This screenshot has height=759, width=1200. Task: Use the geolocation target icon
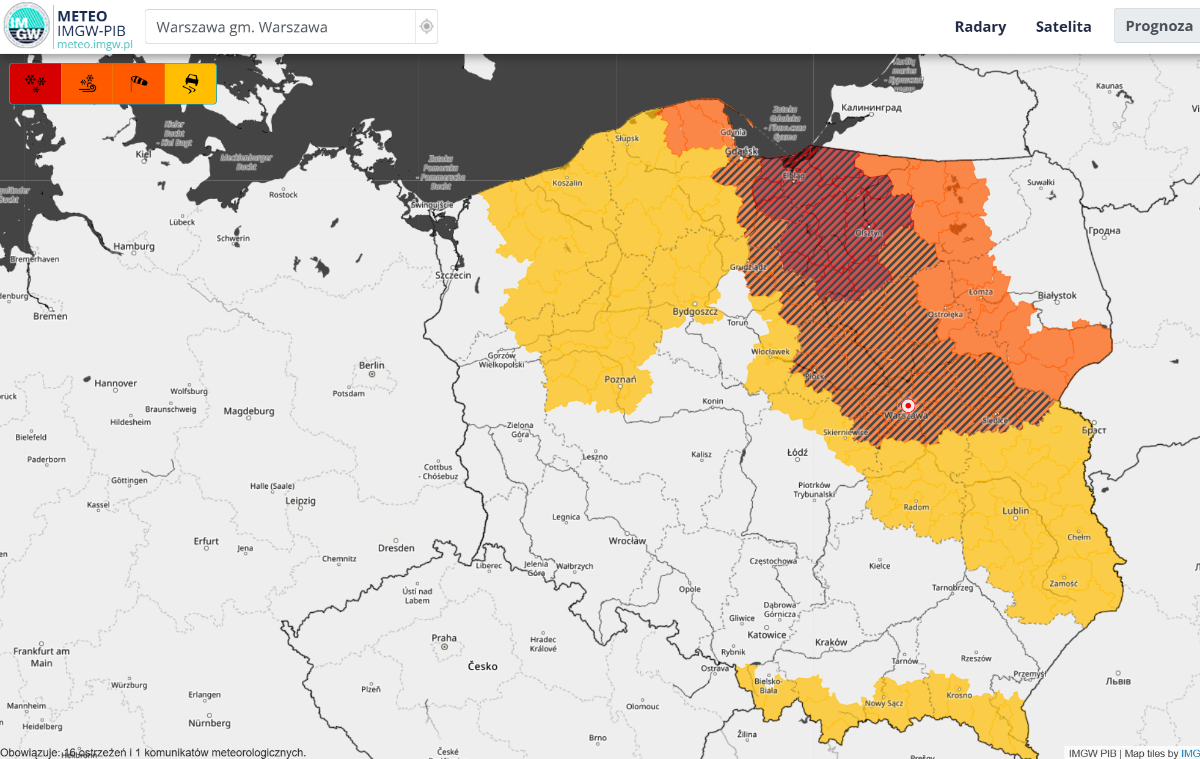426,27
